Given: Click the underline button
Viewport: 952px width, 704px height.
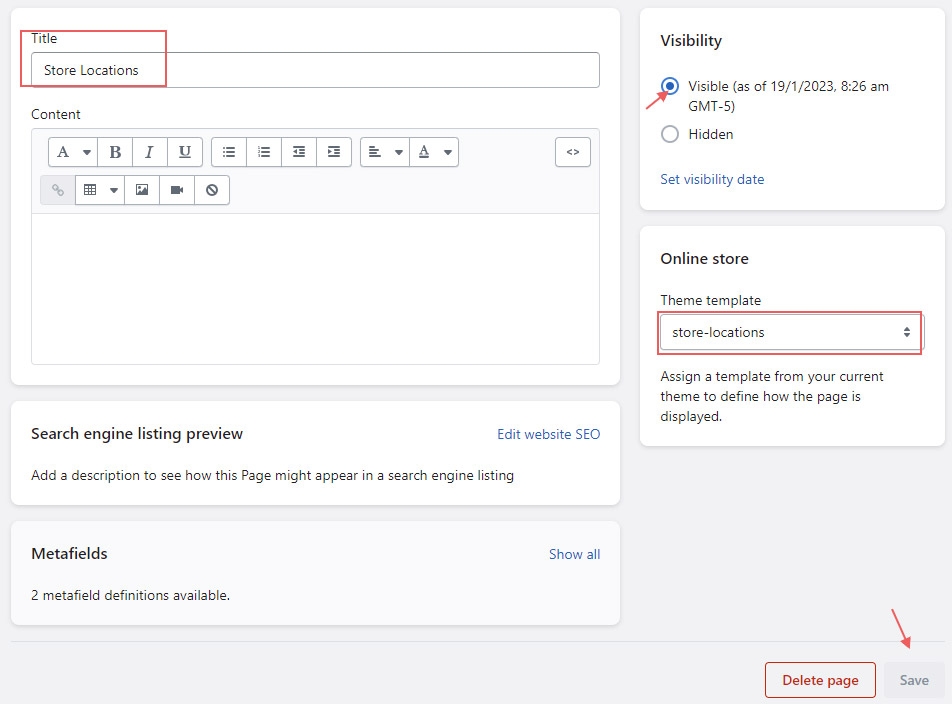Looking at the screenshot, I should click(185, 152).
